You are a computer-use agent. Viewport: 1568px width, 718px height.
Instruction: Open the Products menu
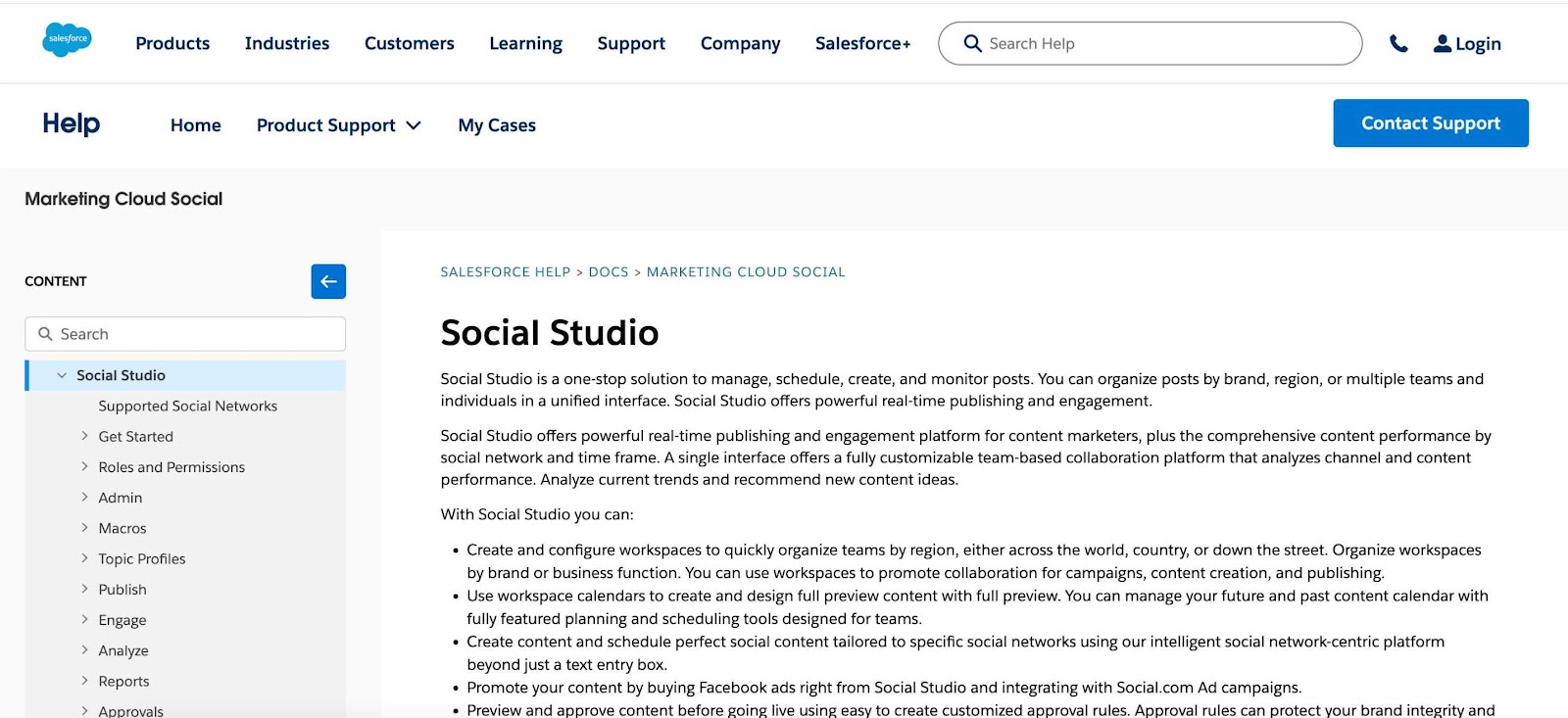[172, 43]
